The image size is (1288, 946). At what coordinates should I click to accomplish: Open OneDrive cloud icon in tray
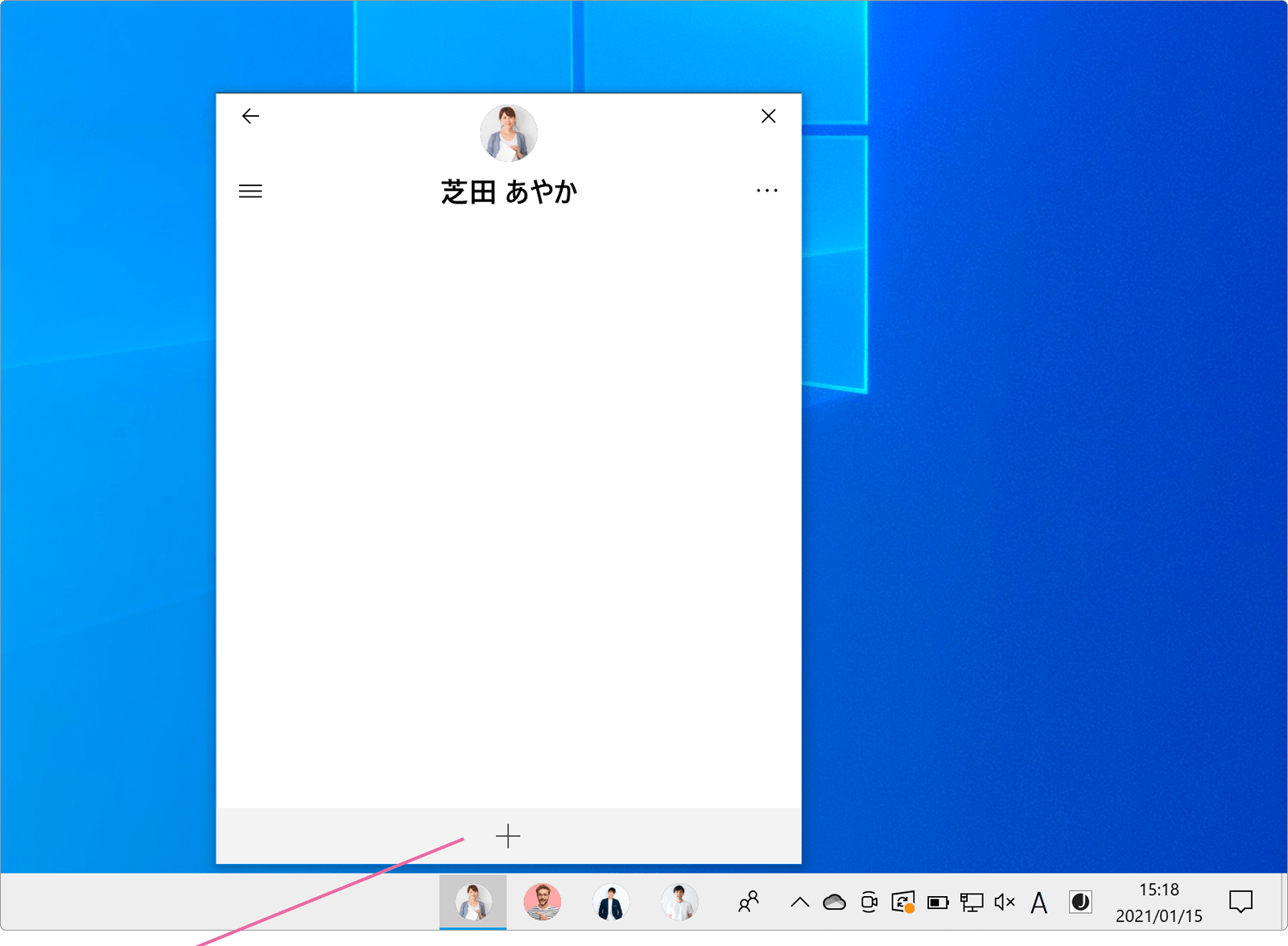(835, 903)
